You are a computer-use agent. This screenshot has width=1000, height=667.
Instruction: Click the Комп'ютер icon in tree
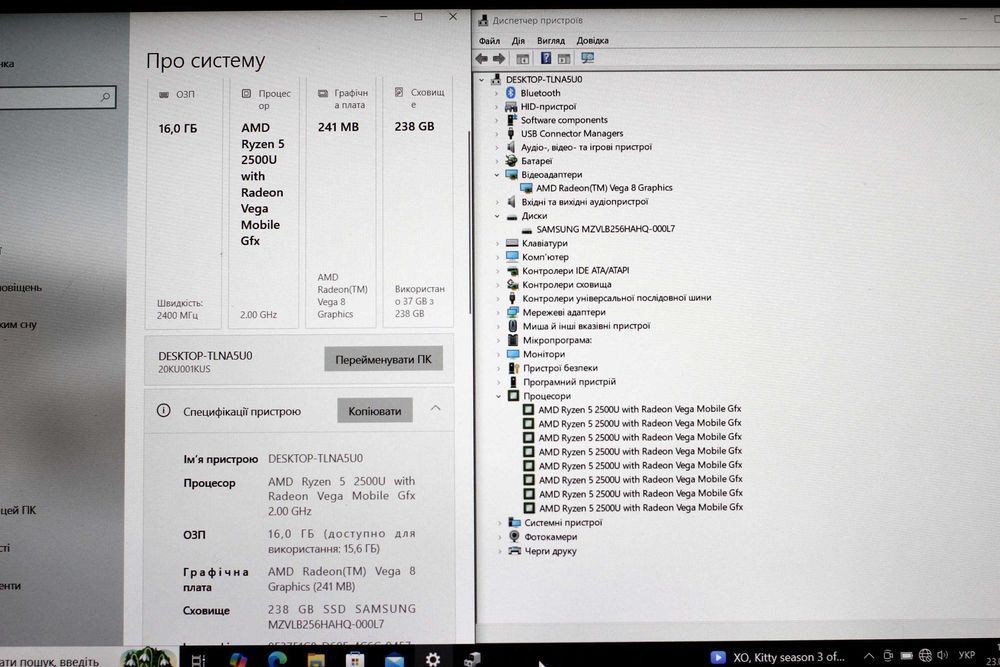(x=512, y=257)
